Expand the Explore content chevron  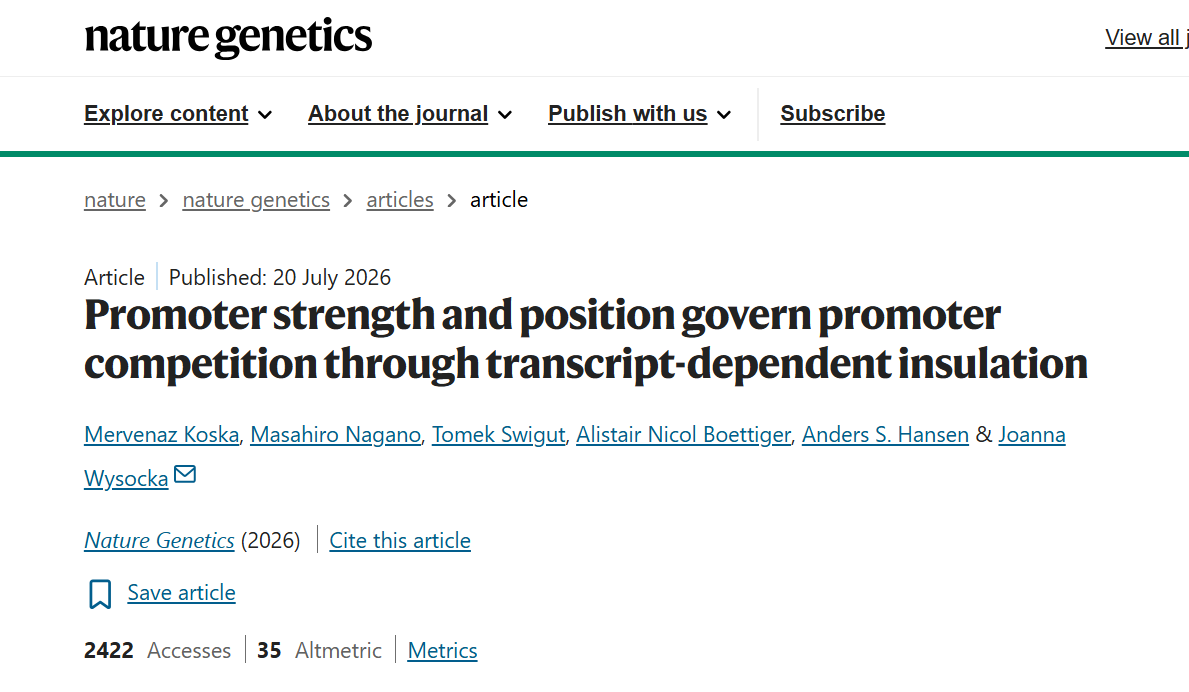(x=265, y=115)
